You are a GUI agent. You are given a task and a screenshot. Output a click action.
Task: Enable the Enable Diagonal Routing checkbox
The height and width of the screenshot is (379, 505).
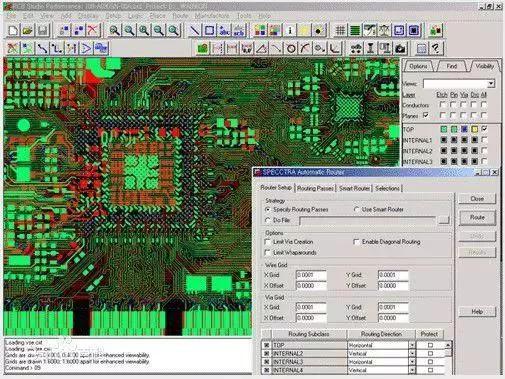click(356, 242)
